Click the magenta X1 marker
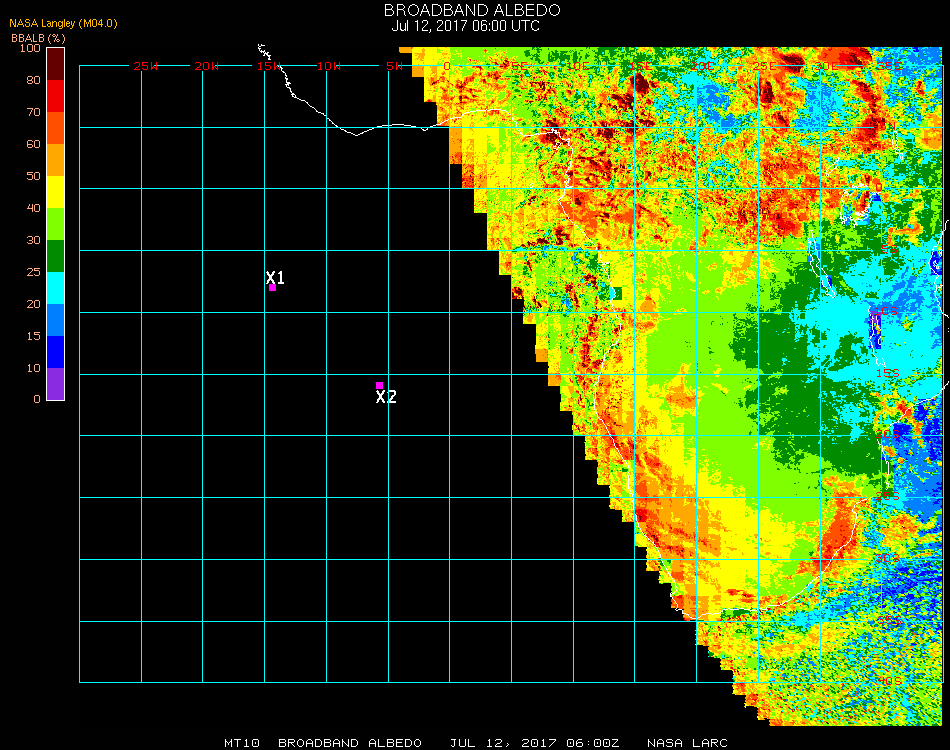 272,288
